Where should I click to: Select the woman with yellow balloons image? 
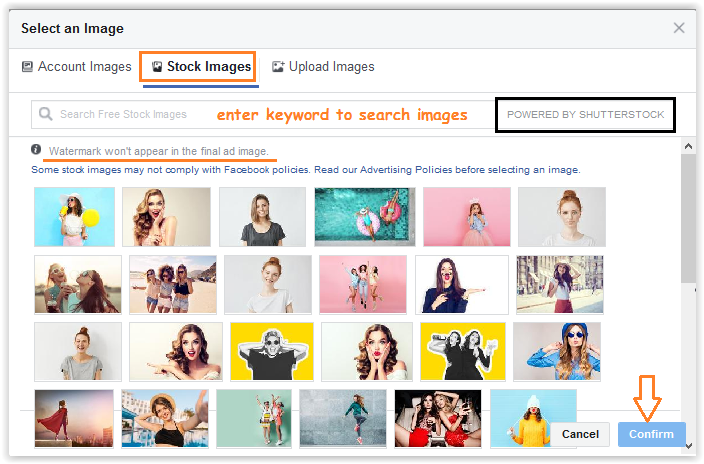coord(74,217)
